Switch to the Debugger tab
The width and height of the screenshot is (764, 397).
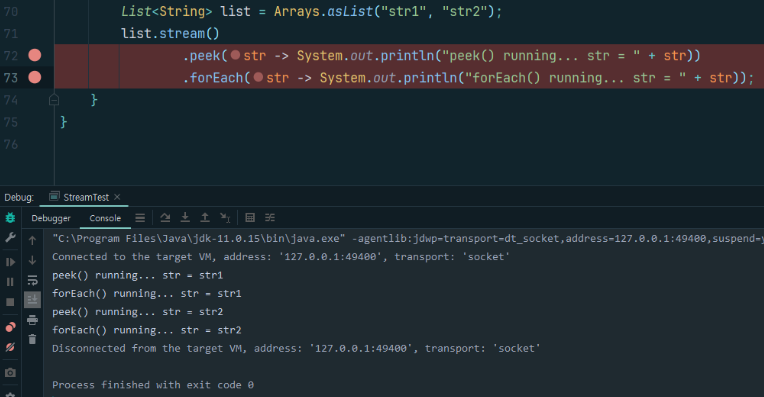51,218
